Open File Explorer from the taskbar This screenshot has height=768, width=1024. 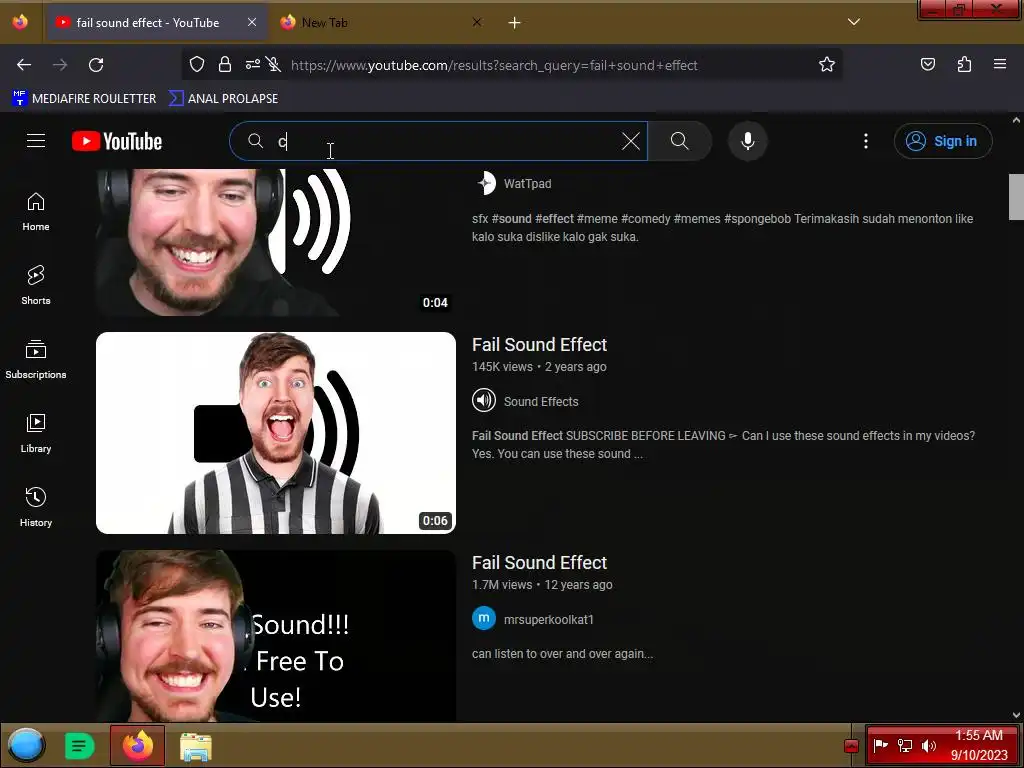pos(195,746)
